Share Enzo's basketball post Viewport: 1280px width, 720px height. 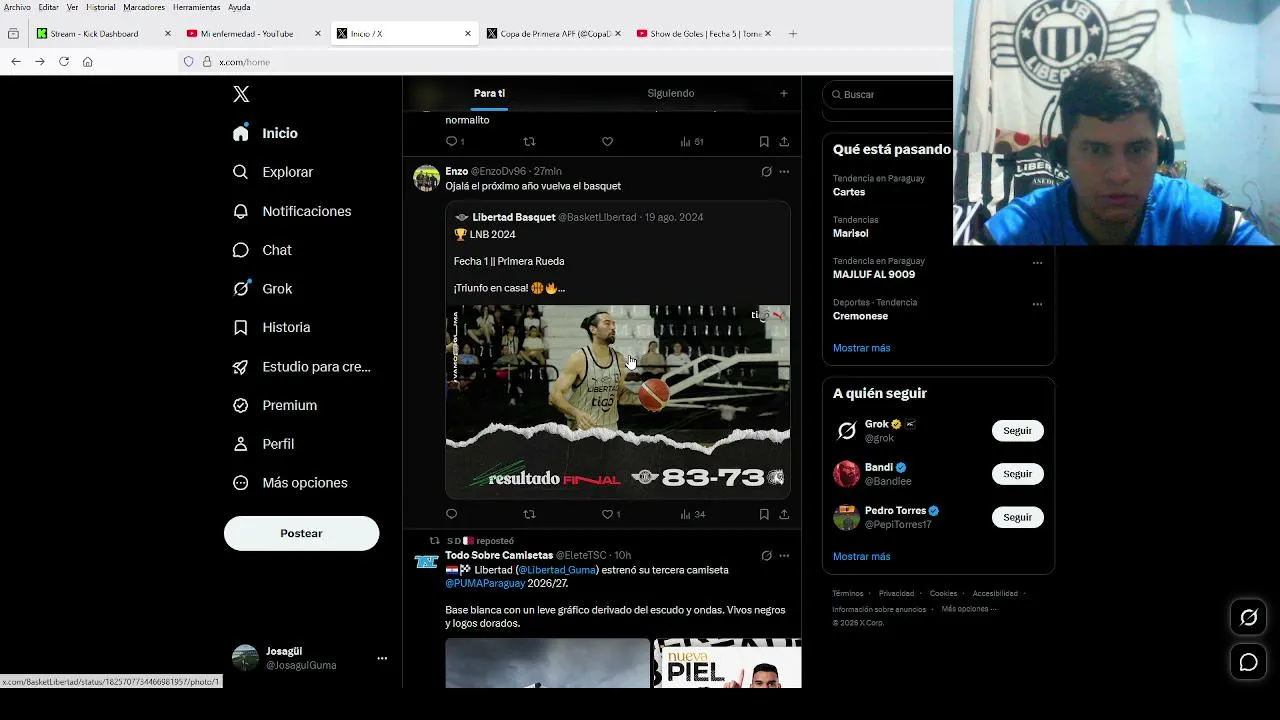tap(784, 514)
